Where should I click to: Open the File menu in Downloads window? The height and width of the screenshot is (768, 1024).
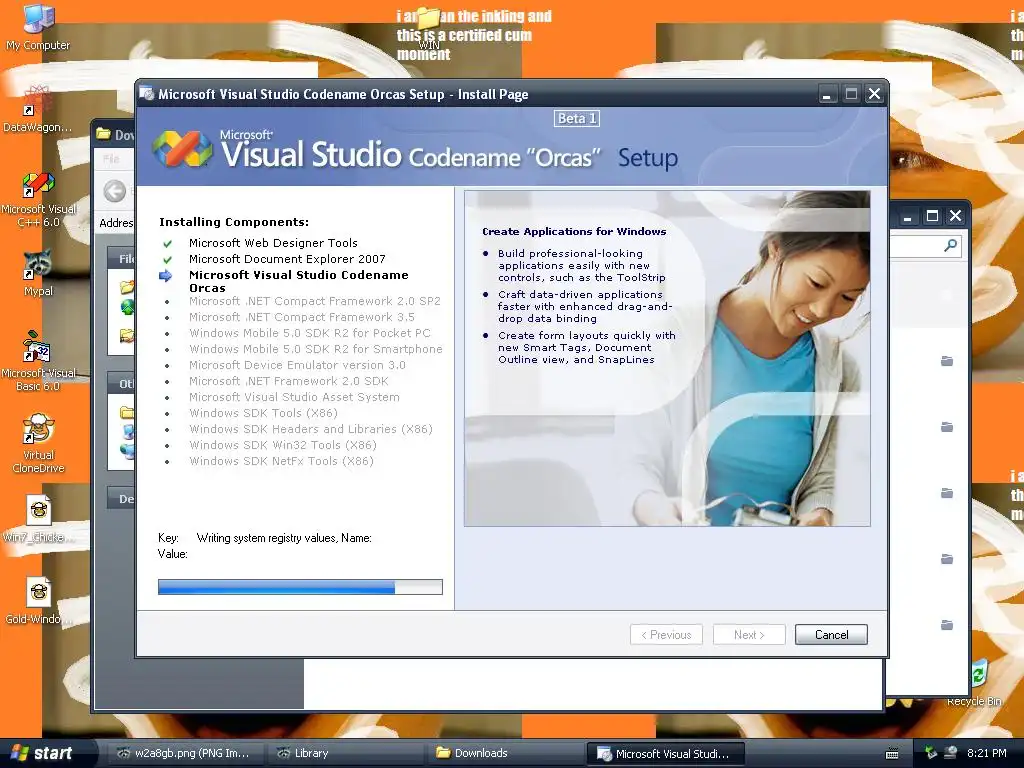click(112, 159)
